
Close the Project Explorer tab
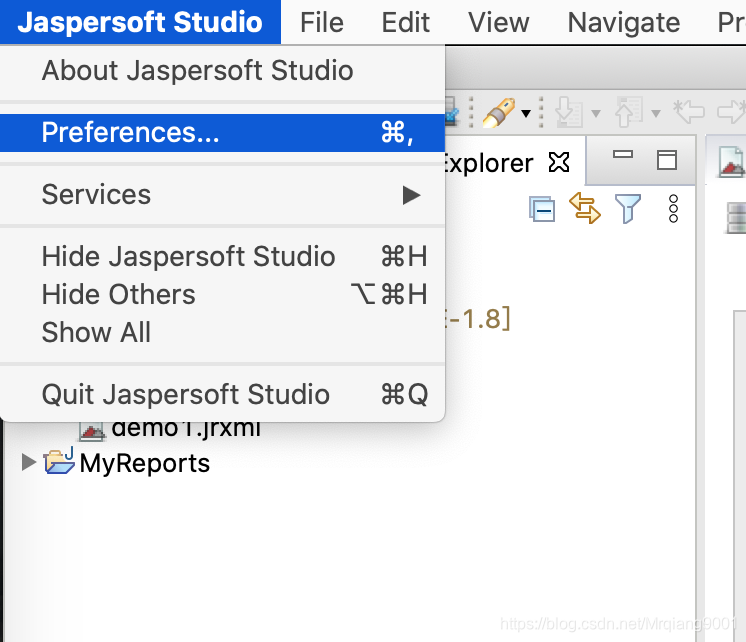pos(559,162)
